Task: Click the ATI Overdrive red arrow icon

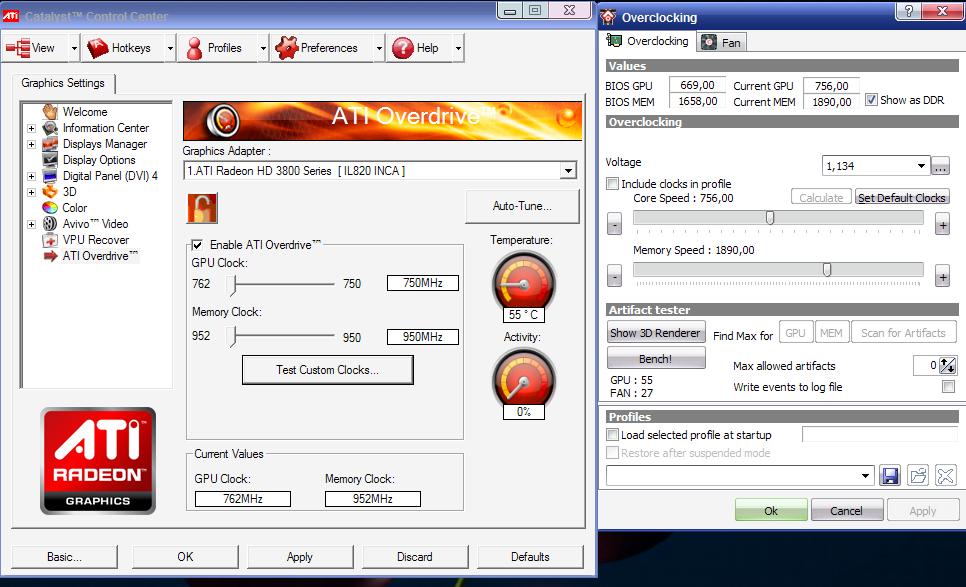Action: click(x=50, y=256)
